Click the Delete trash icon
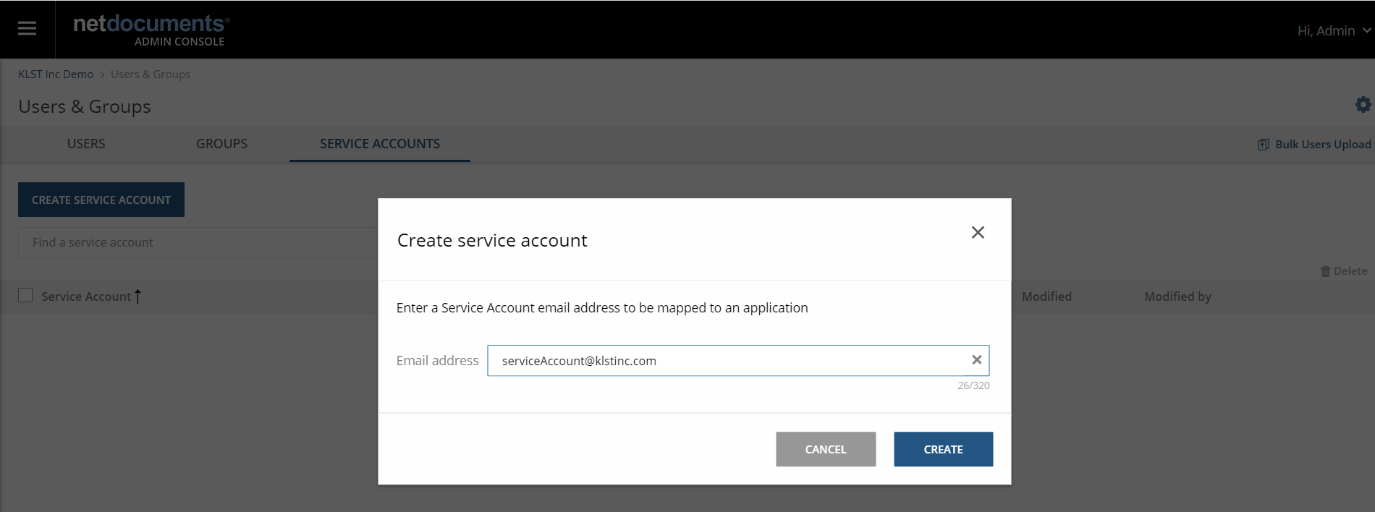The height and width of the screenshot is (512, 1375). [x=1326, y=271]
